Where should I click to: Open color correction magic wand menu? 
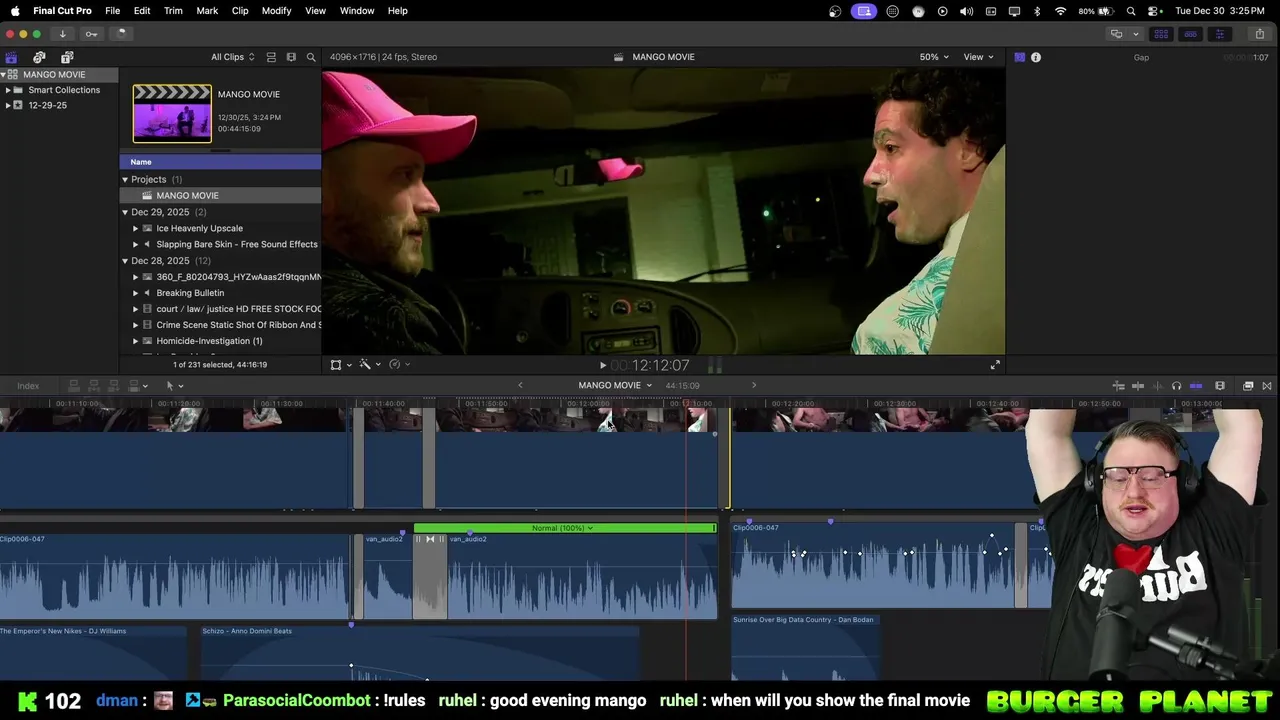click(369, 365)
